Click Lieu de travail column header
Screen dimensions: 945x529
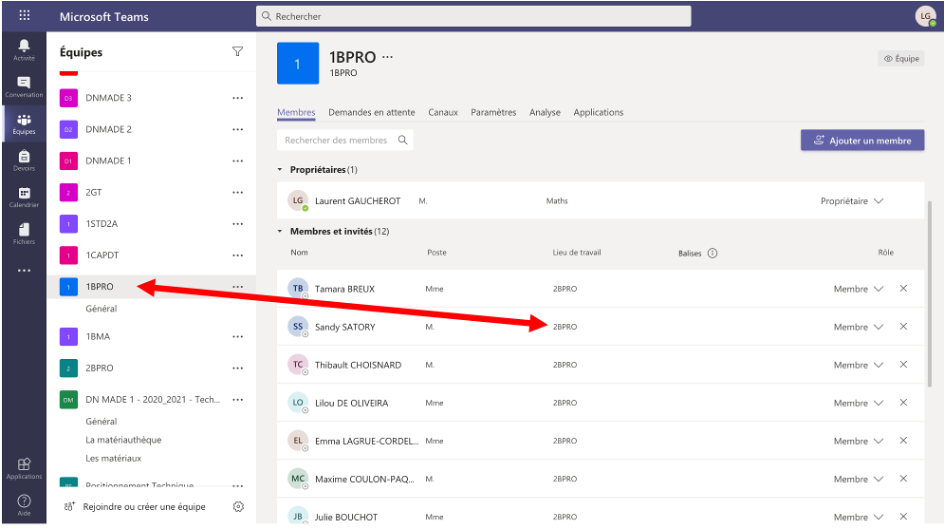577,252
